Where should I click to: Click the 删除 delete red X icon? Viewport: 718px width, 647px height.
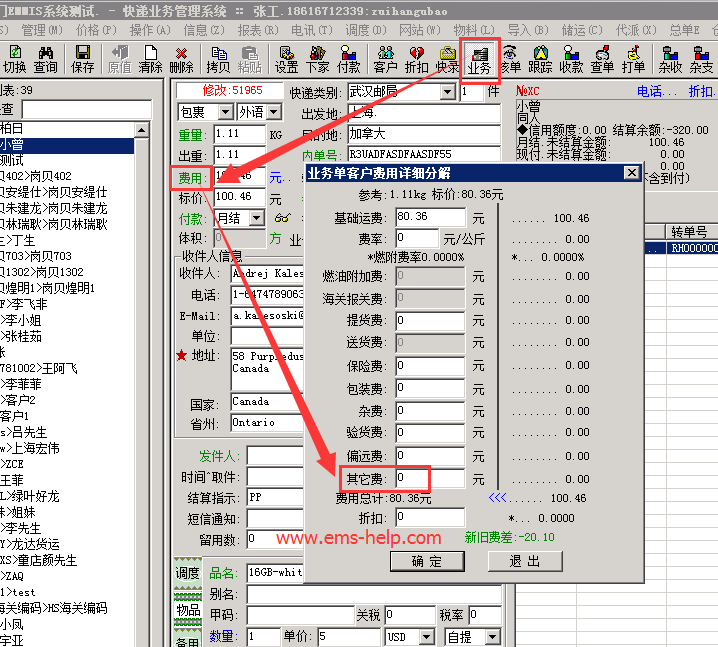point(182,60)
